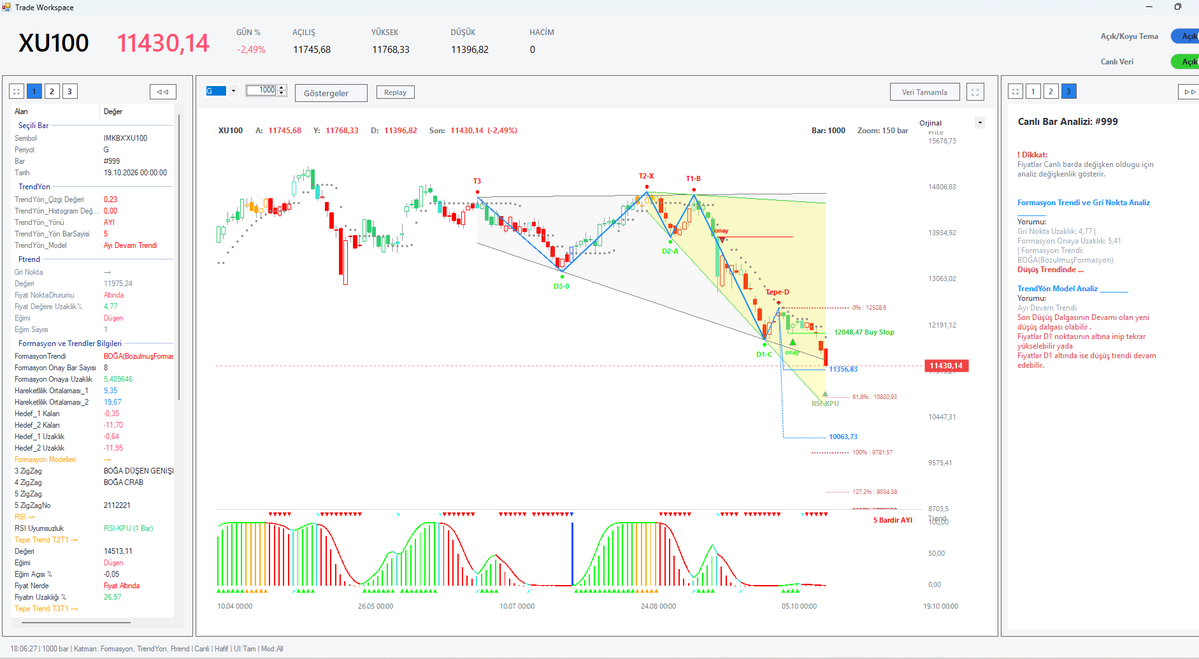Screen dimensions: 1199x659
Task: Switch to tab 1 in the left panel
Action: click(x=34, y=92)
